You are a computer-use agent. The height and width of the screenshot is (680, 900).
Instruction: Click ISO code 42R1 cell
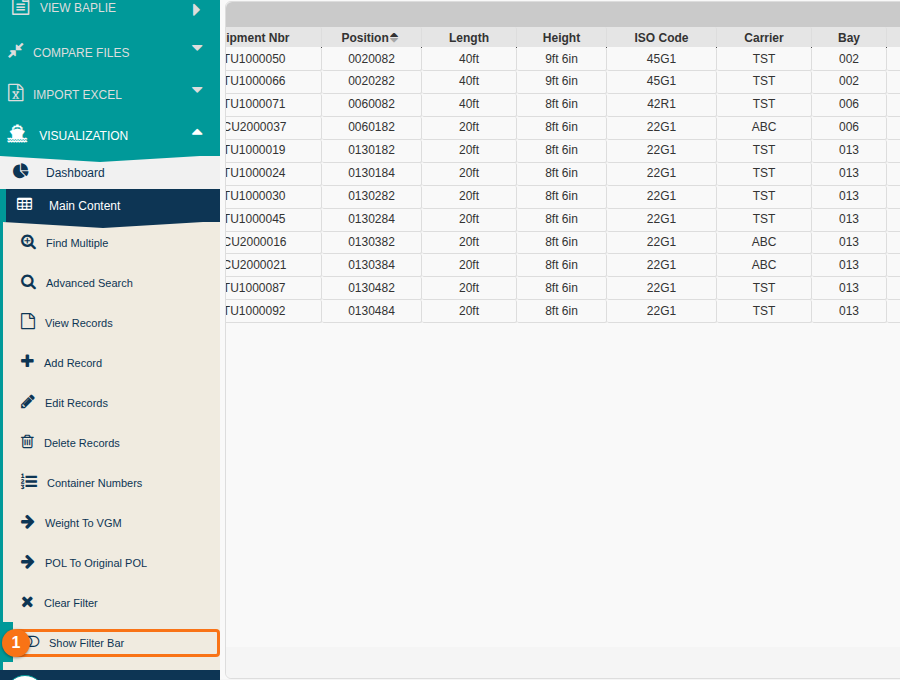coord(661,104)
